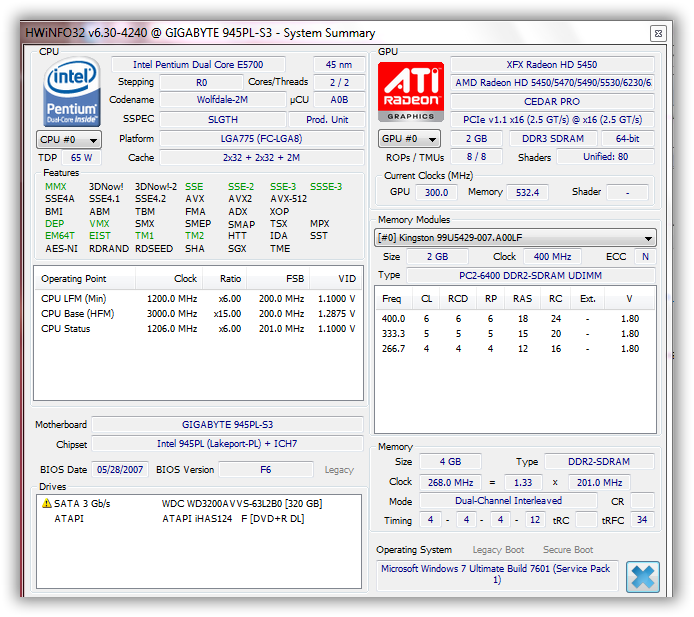Click the ATI Radeon Graphics logo
Viewport: 694px width, 617px height.
(x=411, y=92)
